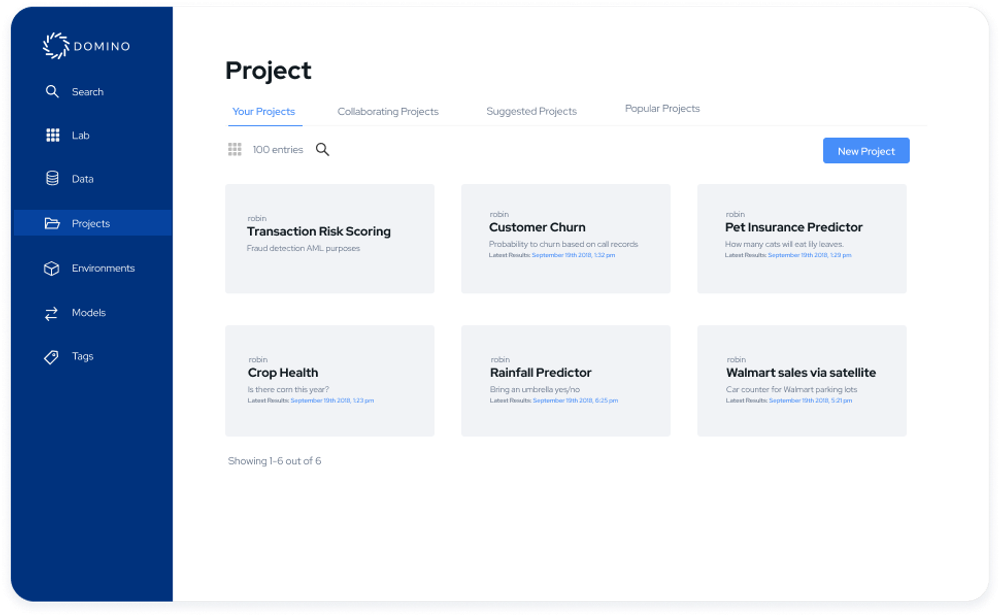The image size is (1000, 615).
Task: Click the Domino logo at the top
Action: coord(86,46)
